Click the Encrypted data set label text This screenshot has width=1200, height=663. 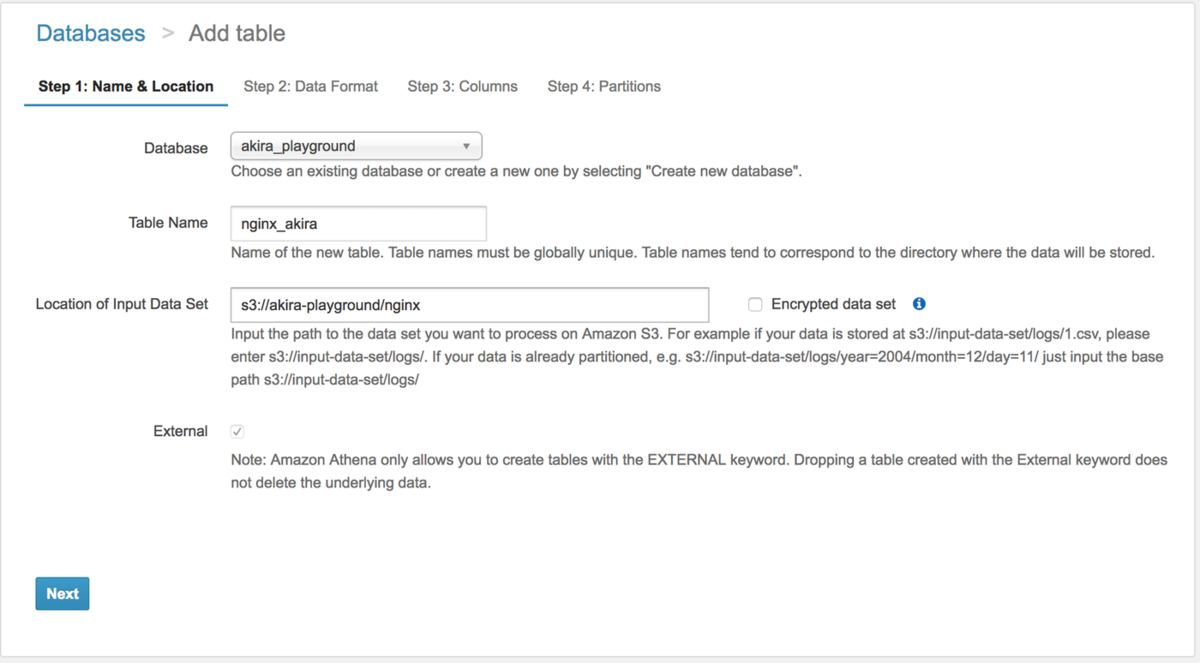[x=833, y=304]
